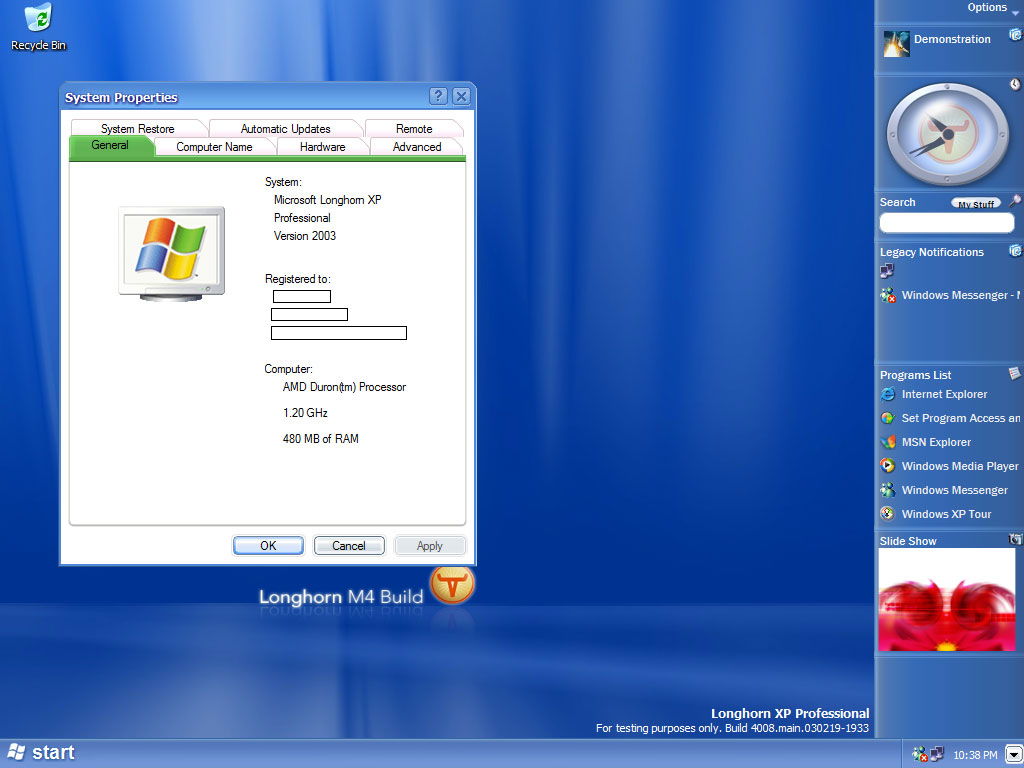The image size is (1024, 768).
Task: Start Windows XP Tour from Programs List
Action: coord(946,514)
